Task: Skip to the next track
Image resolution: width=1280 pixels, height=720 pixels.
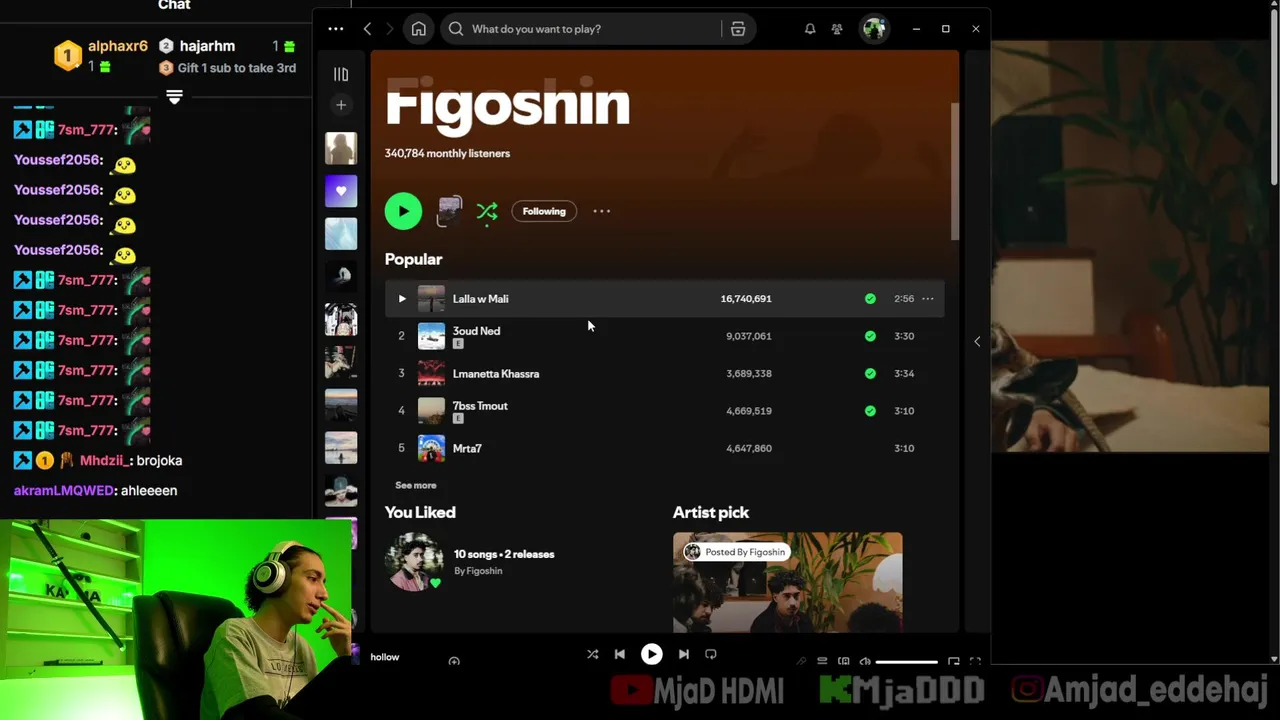Action: point(683,654)
